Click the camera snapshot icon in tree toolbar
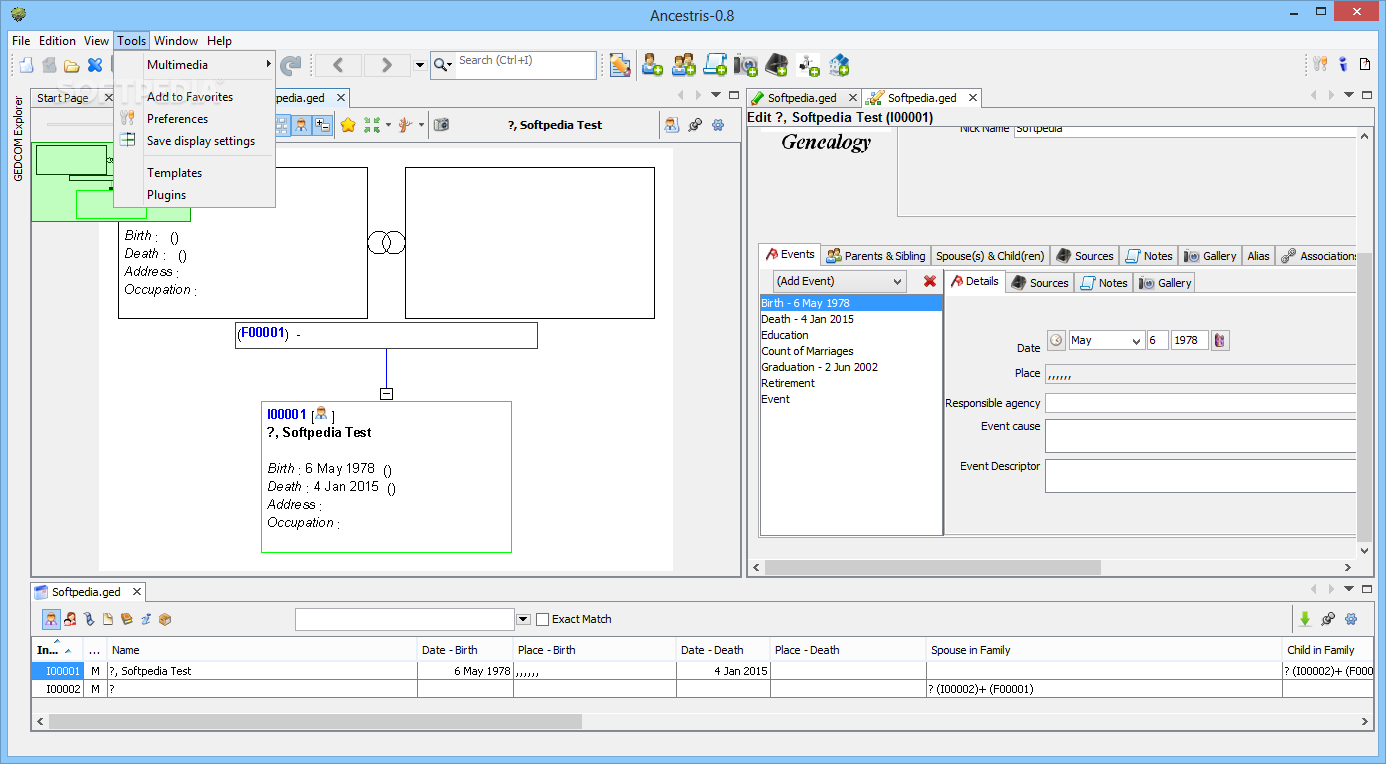This screenshot has height=764, width=1386. coord(441,125)
